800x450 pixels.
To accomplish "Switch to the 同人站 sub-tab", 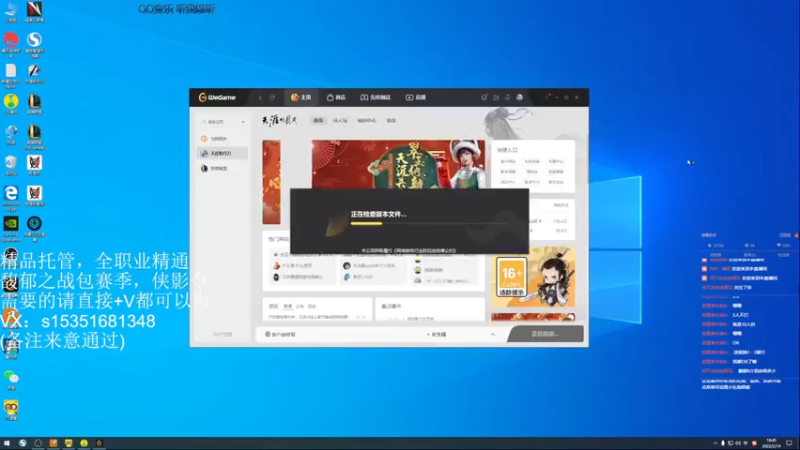I will 340,120.
